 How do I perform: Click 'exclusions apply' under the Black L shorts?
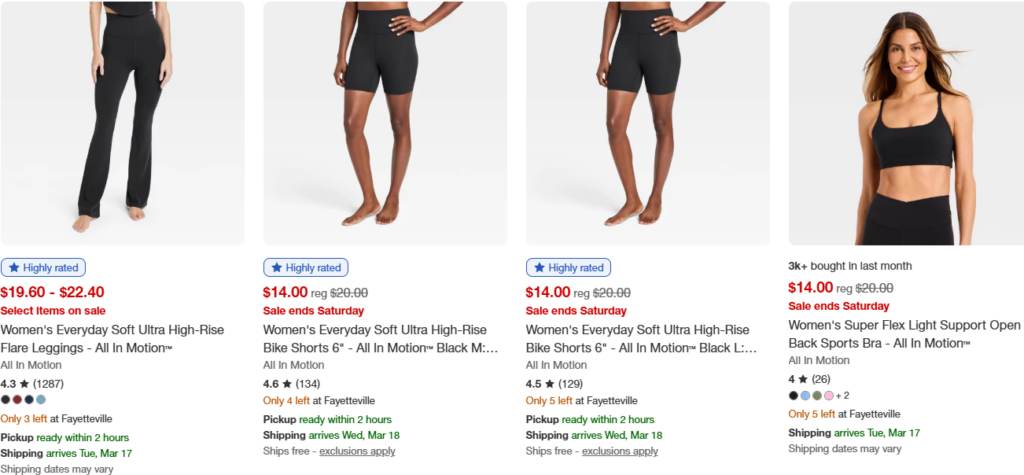[620, 451]
